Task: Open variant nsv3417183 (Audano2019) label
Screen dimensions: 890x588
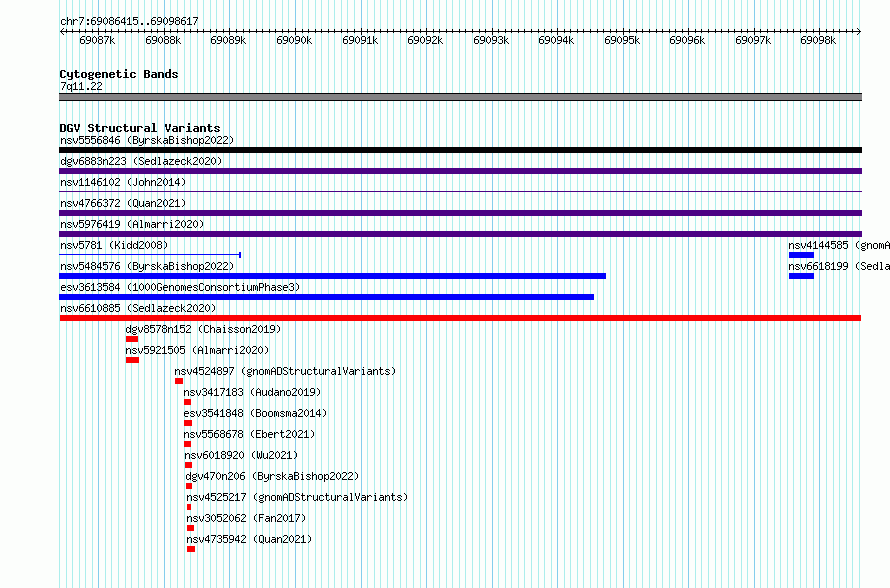Action: (x=252, y=392)
